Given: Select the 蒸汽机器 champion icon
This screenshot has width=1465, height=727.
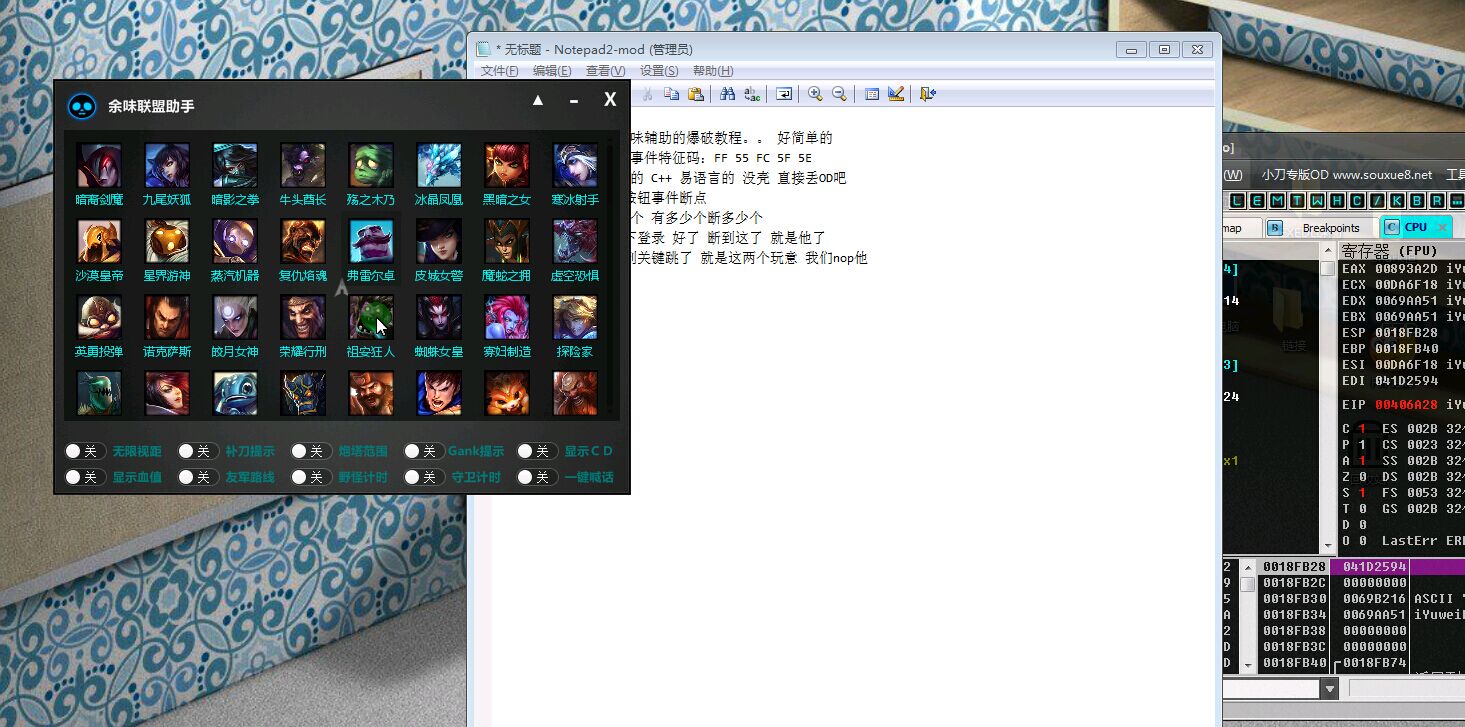Looking at the screenshot, I should pyautogui.click(x=235, y=241).
